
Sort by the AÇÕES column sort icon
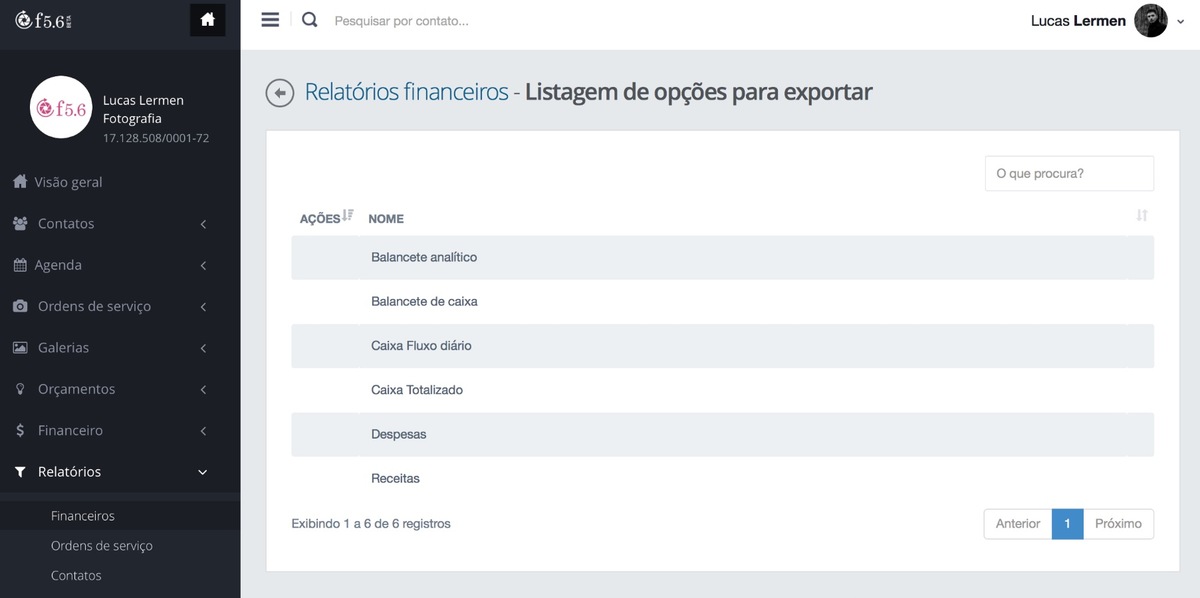348,215
